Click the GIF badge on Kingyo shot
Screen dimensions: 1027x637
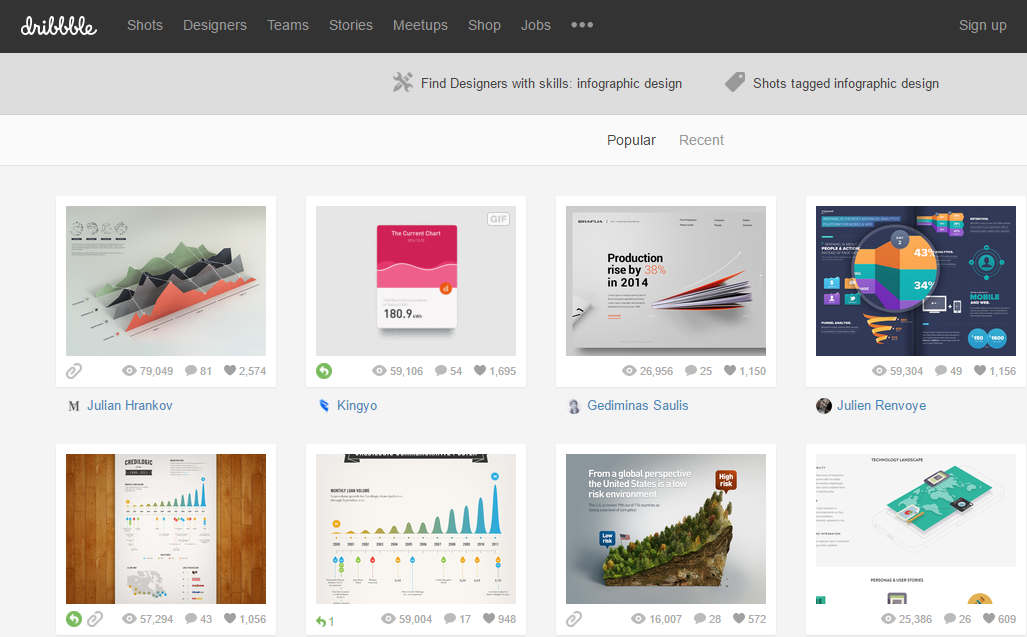(498, 219)
